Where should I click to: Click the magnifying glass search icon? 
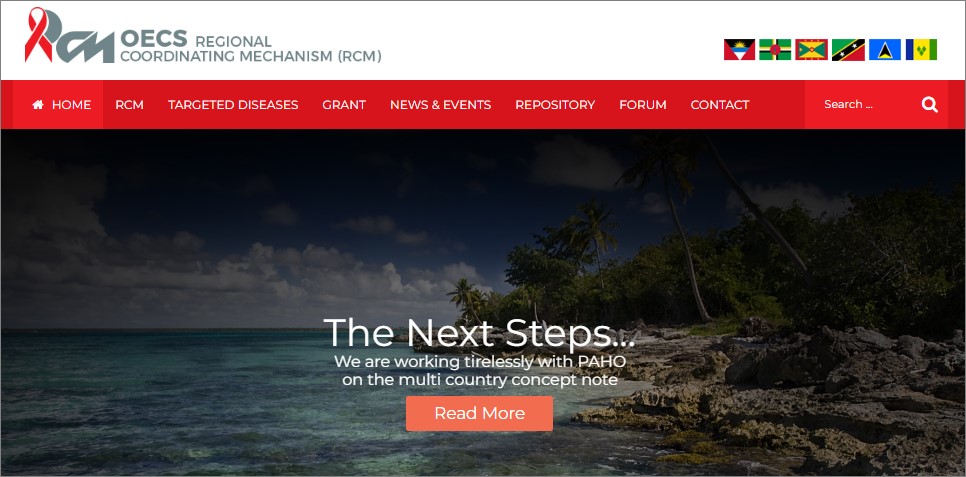tap(930, 105)
